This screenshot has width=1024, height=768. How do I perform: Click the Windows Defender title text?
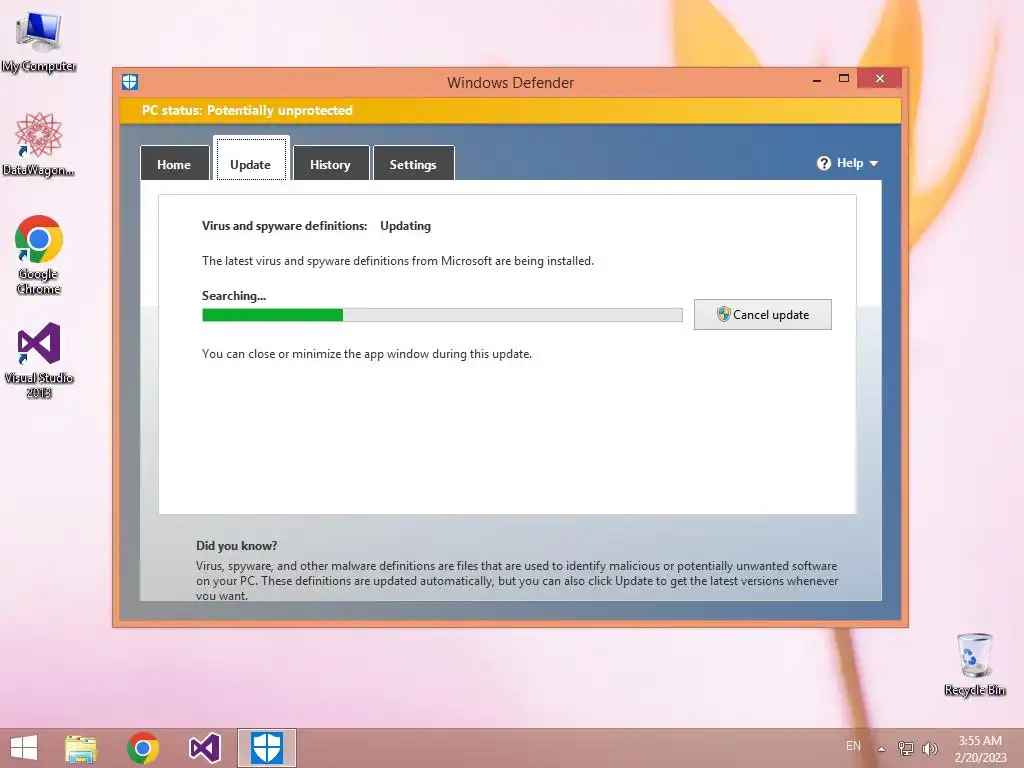pyautogui.click(x=511, y=83)
